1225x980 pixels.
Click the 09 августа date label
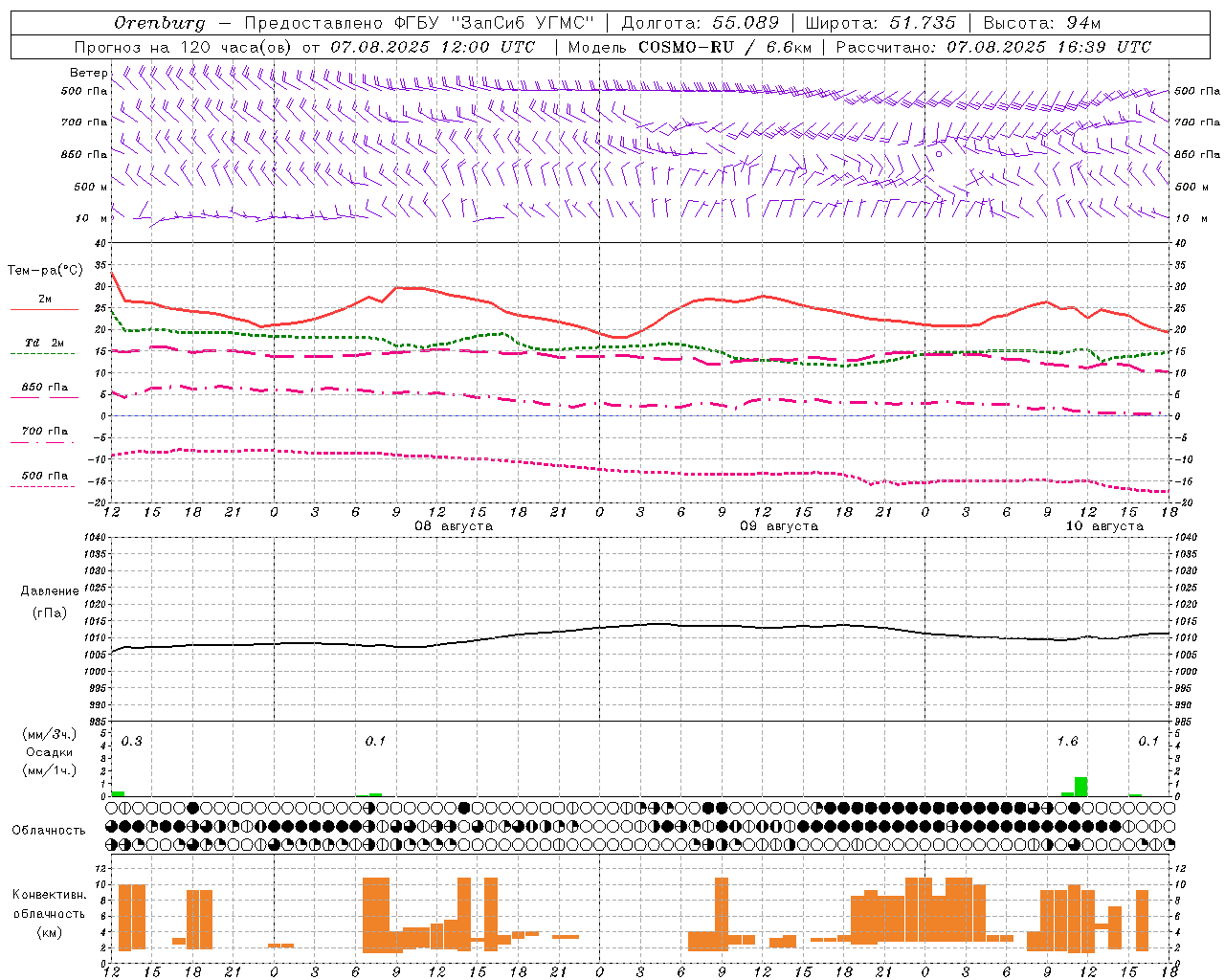coord(779,526)
